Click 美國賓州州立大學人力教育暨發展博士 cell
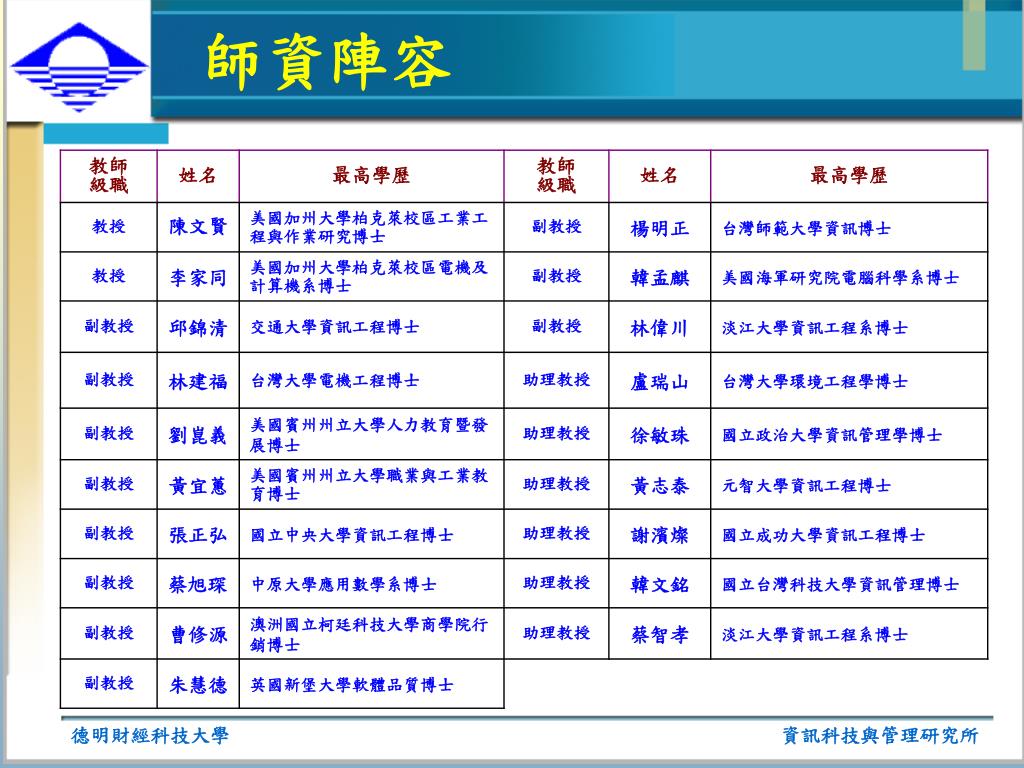The width and height of the screenshot is (1024, 768). click(372, 434)
